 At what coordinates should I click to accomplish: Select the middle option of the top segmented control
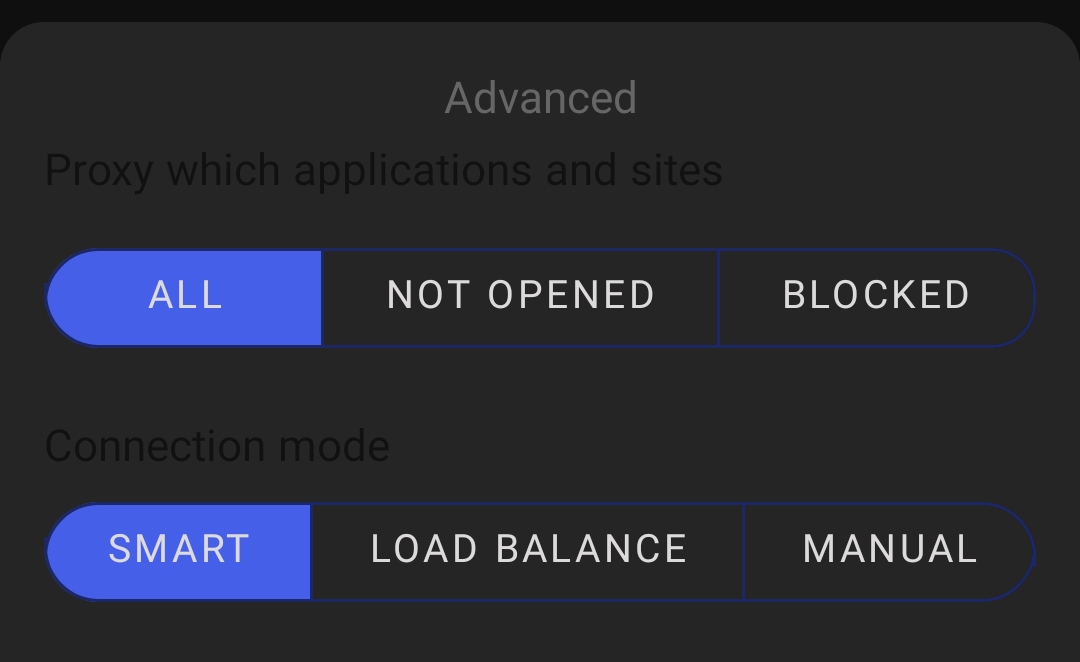click(519, 296)
